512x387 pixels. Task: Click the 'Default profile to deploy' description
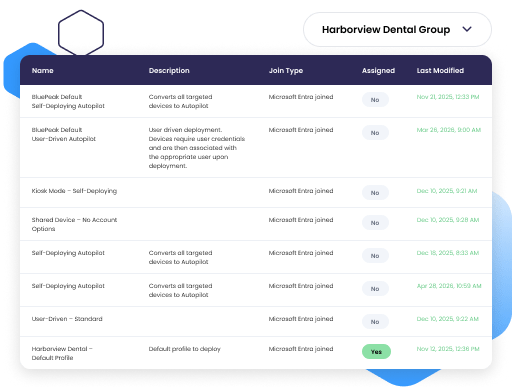coord(185,349)
